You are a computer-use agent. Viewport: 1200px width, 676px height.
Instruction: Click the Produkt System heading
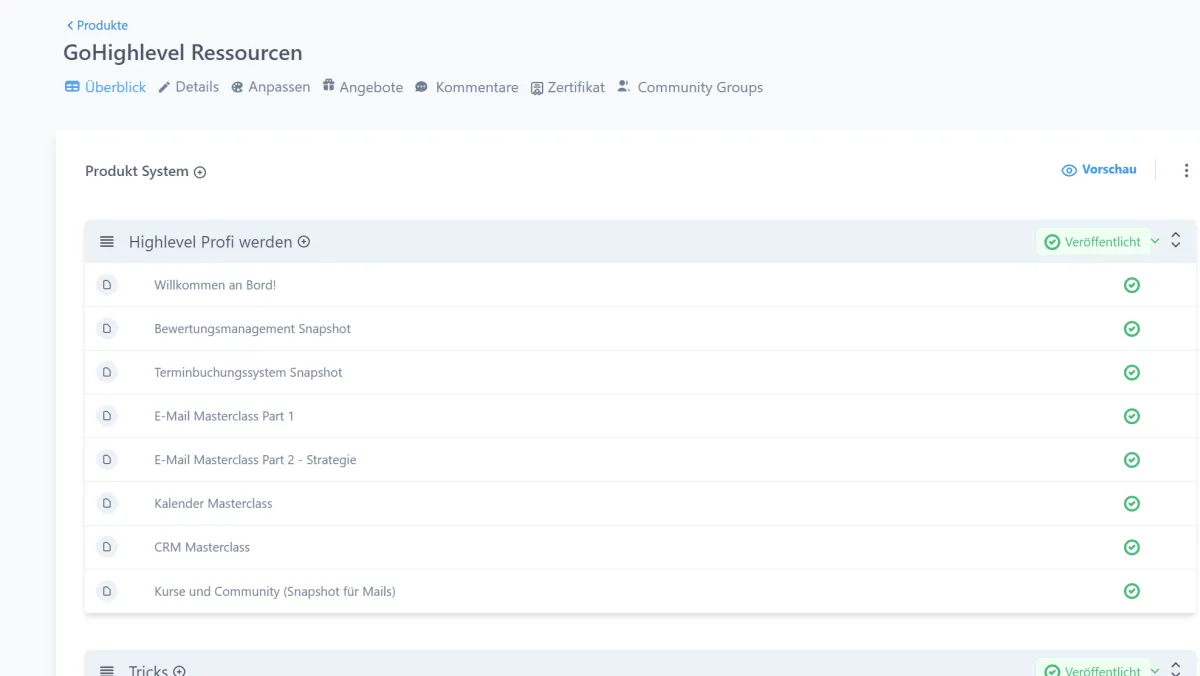[137, 171]
